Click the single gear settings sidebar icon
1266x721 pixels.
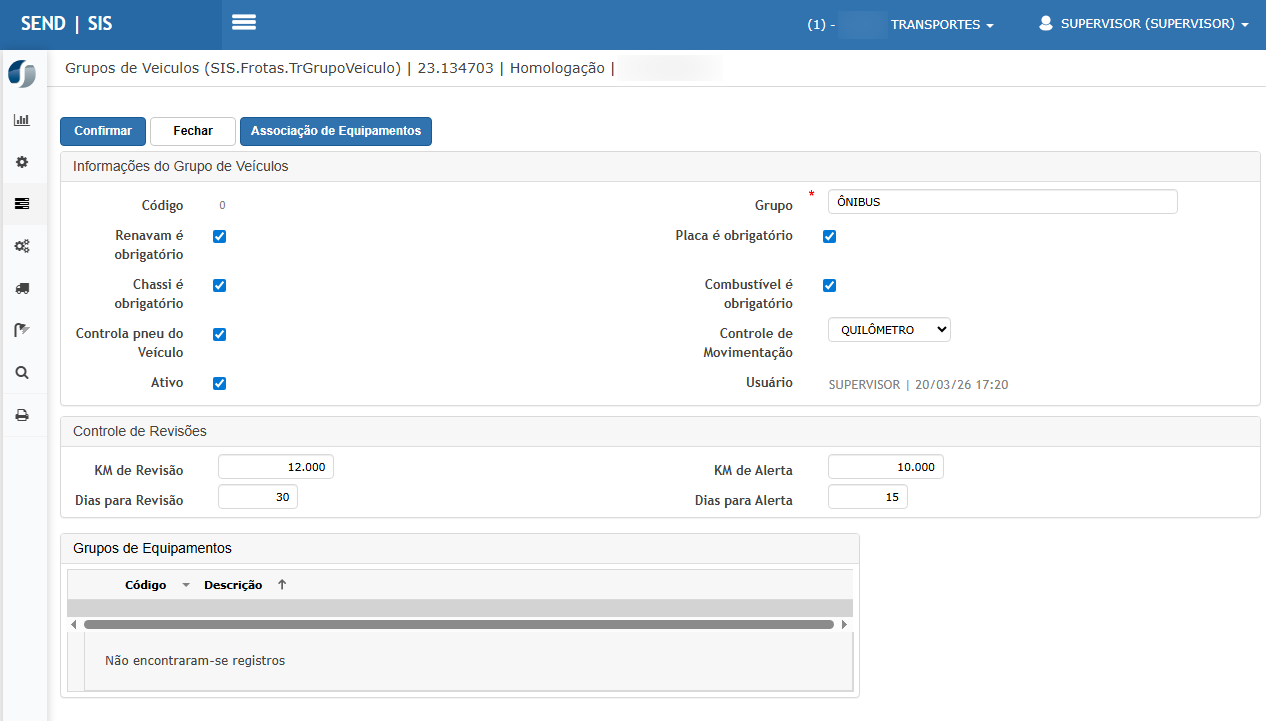(21, 162)
